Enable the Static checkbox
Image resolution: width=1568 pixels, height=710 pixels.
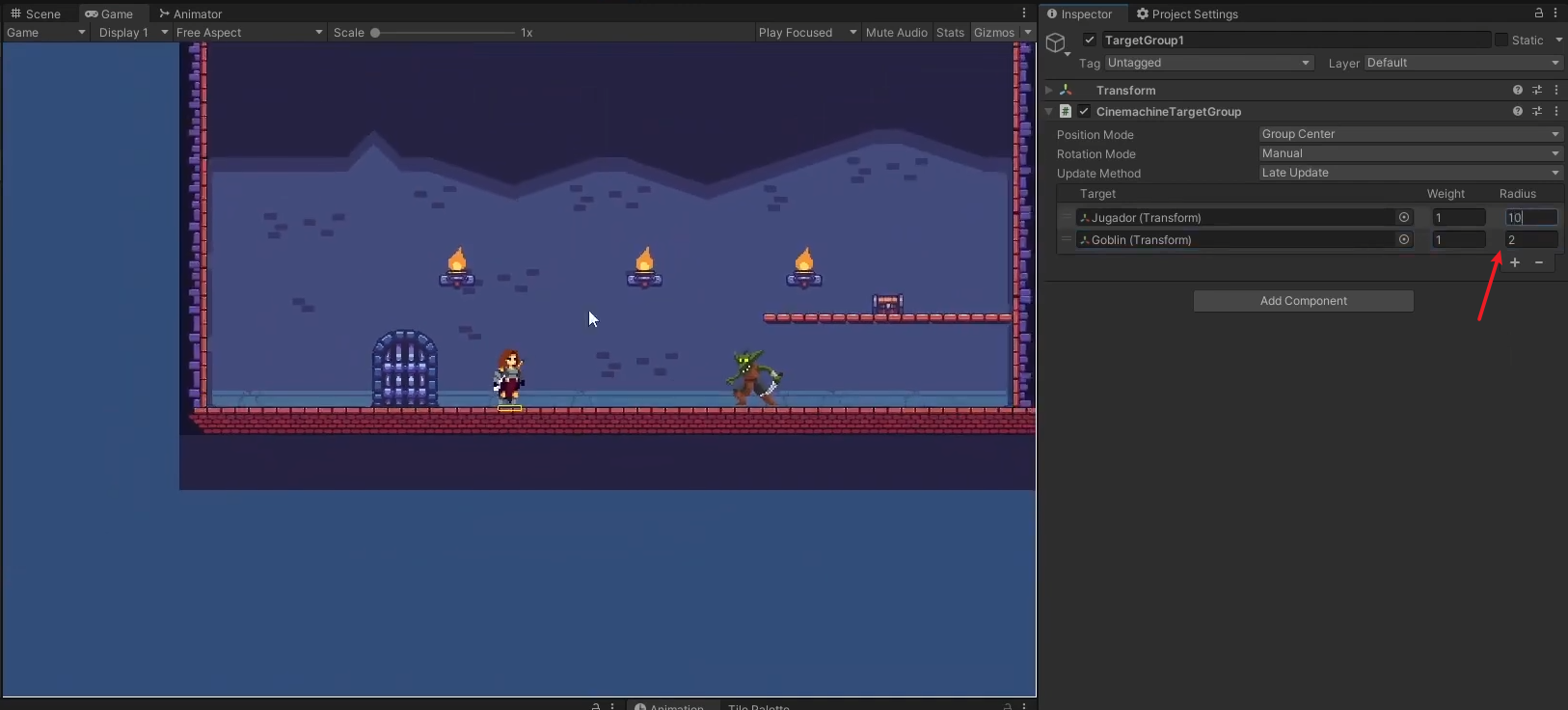click(1501, 40)
